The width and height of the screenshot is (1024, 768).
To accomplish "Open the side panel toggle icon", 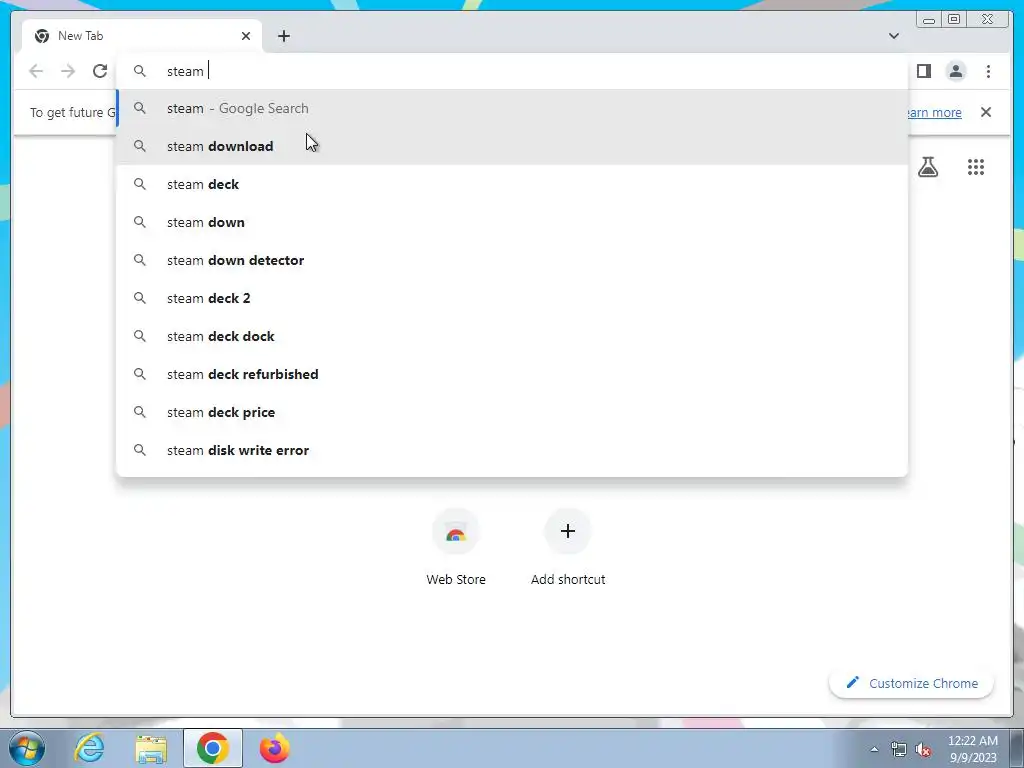I will coord(923,71).
